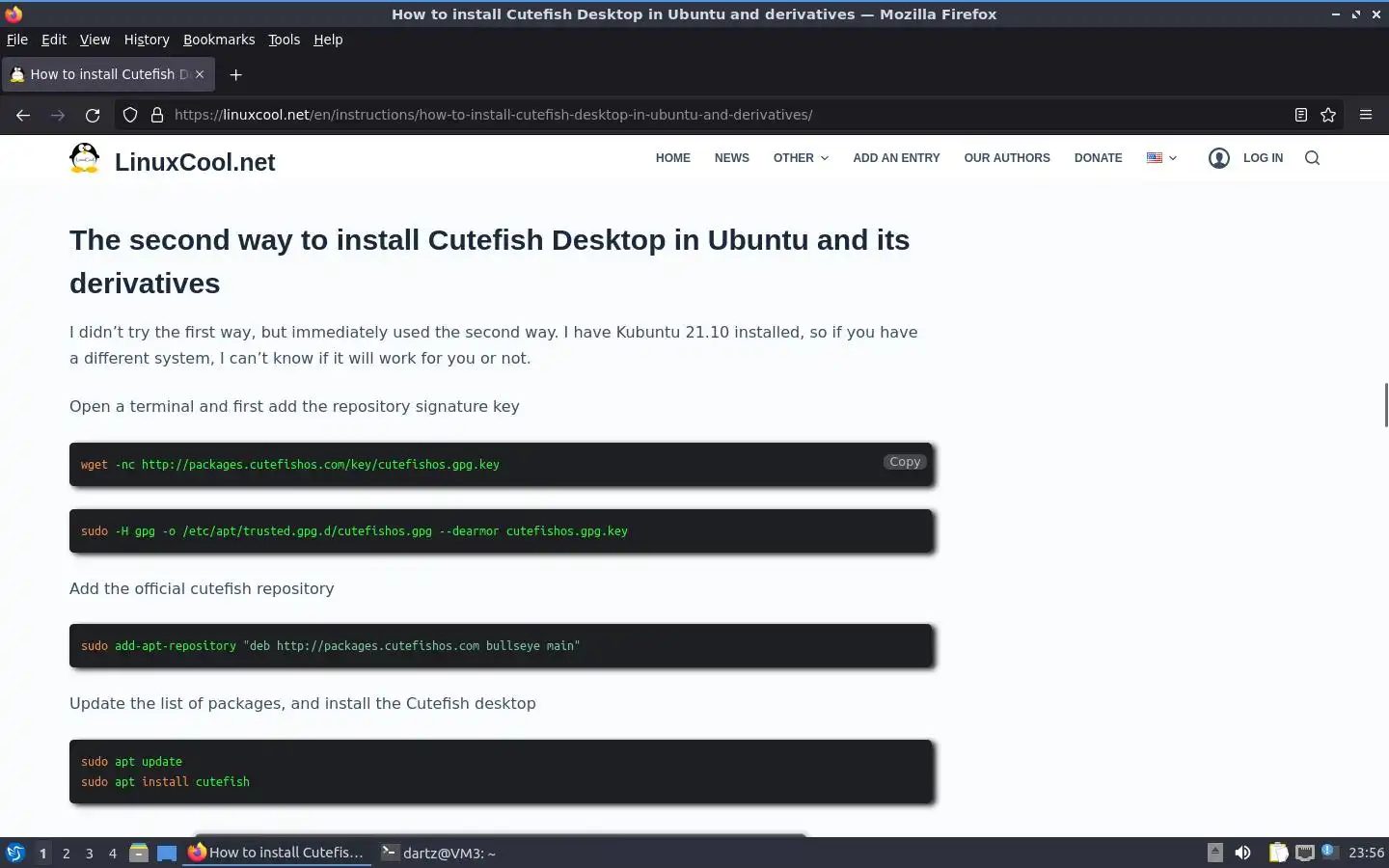Close the Cutefish article tab
This screenshot has height=868, width=1389.
pyautogui.click(x=200, y=74)
